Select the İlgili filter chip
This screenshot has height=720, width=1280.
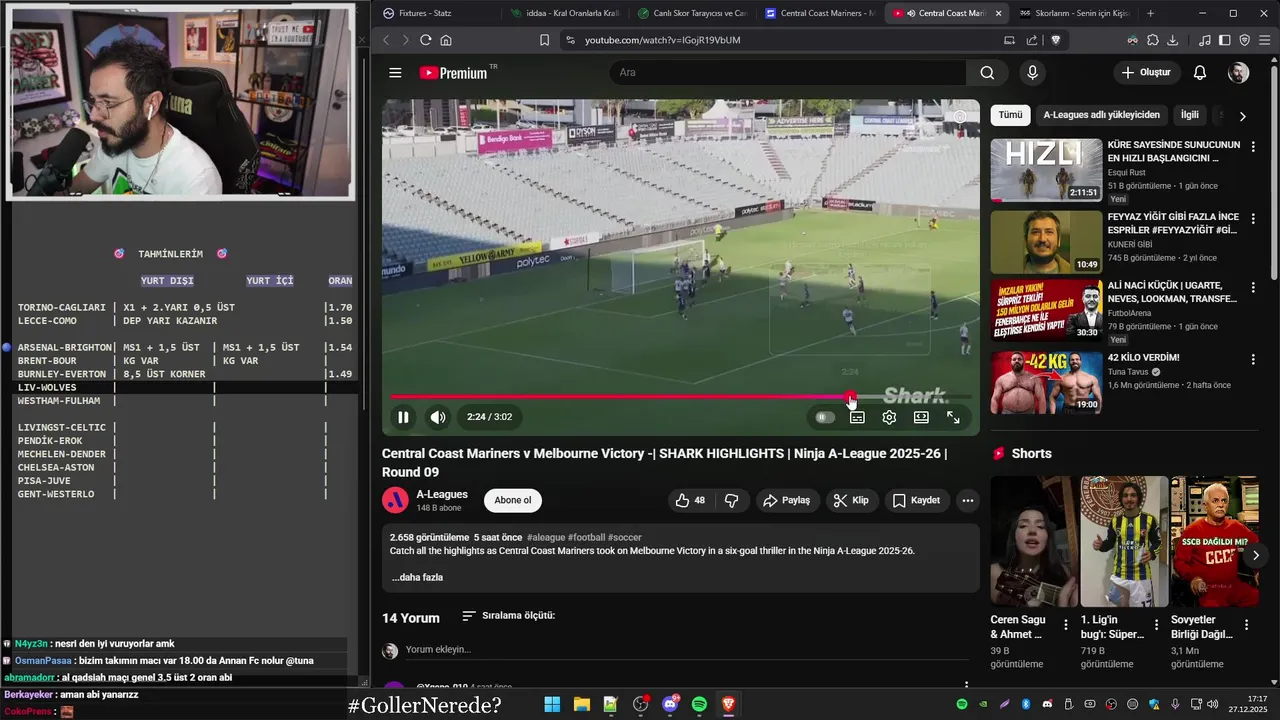point(1189,115)
